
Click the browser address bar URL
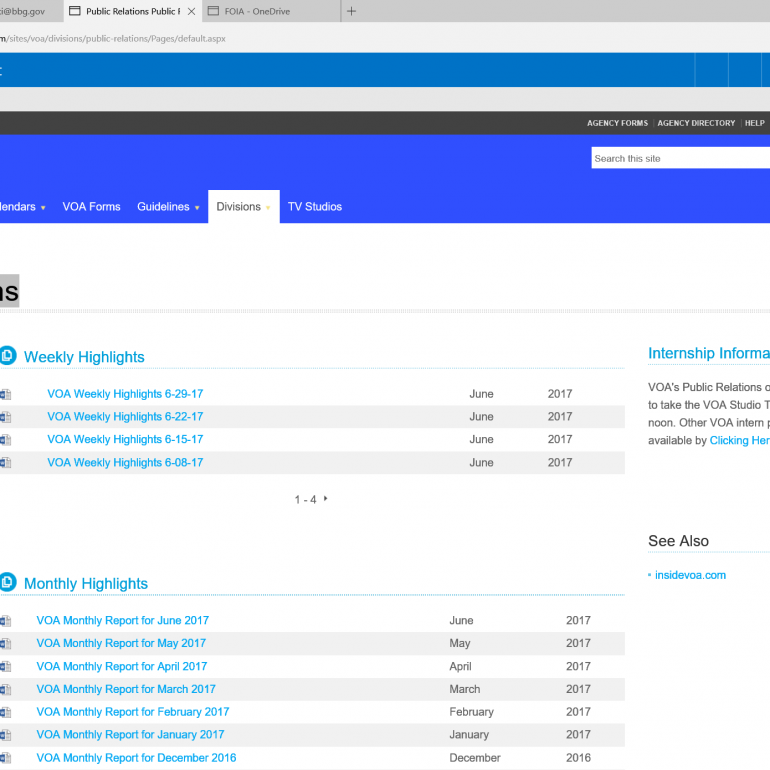(113, 39)
